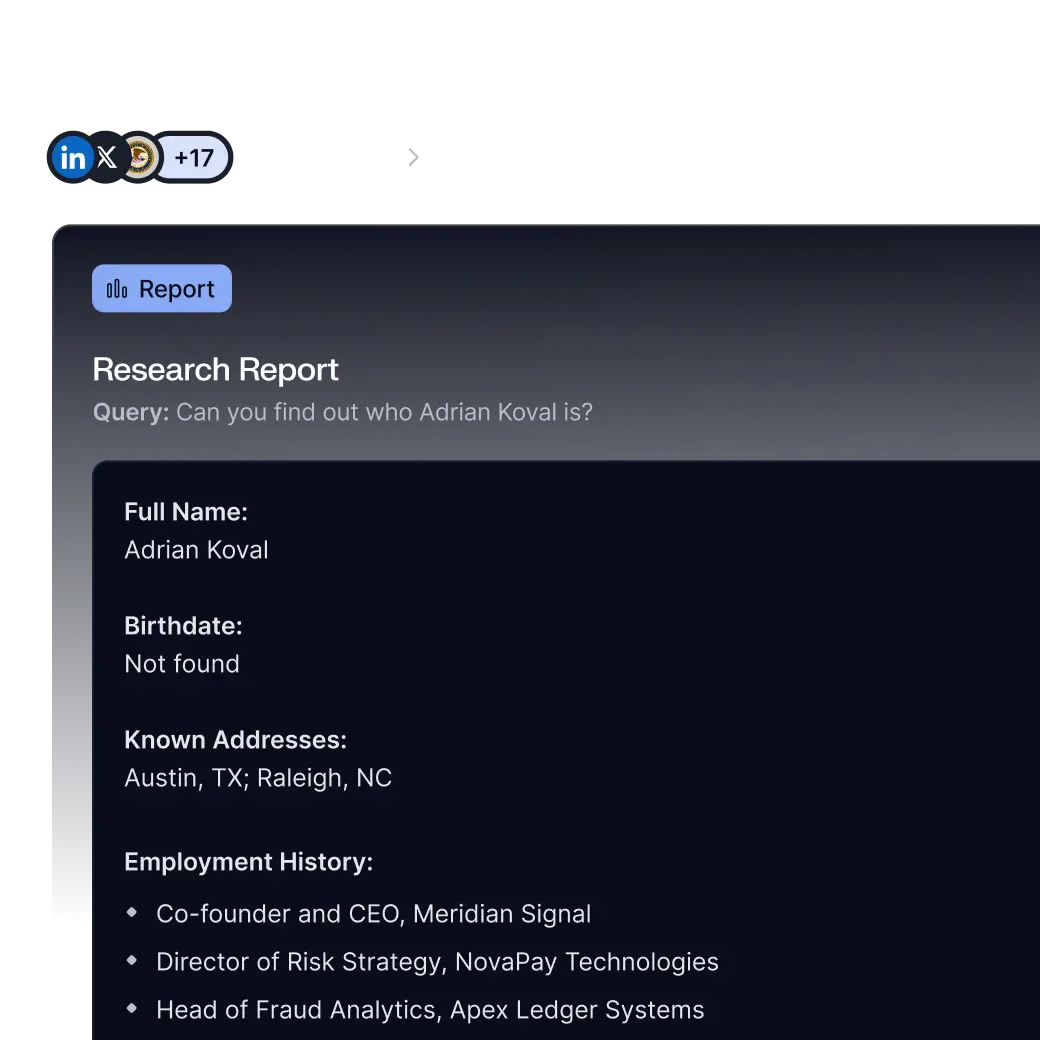The width and height of the screenshot is (1040, 1040).
Task: Click the Meridian Signal employment entry
Action: click(374, 913)
